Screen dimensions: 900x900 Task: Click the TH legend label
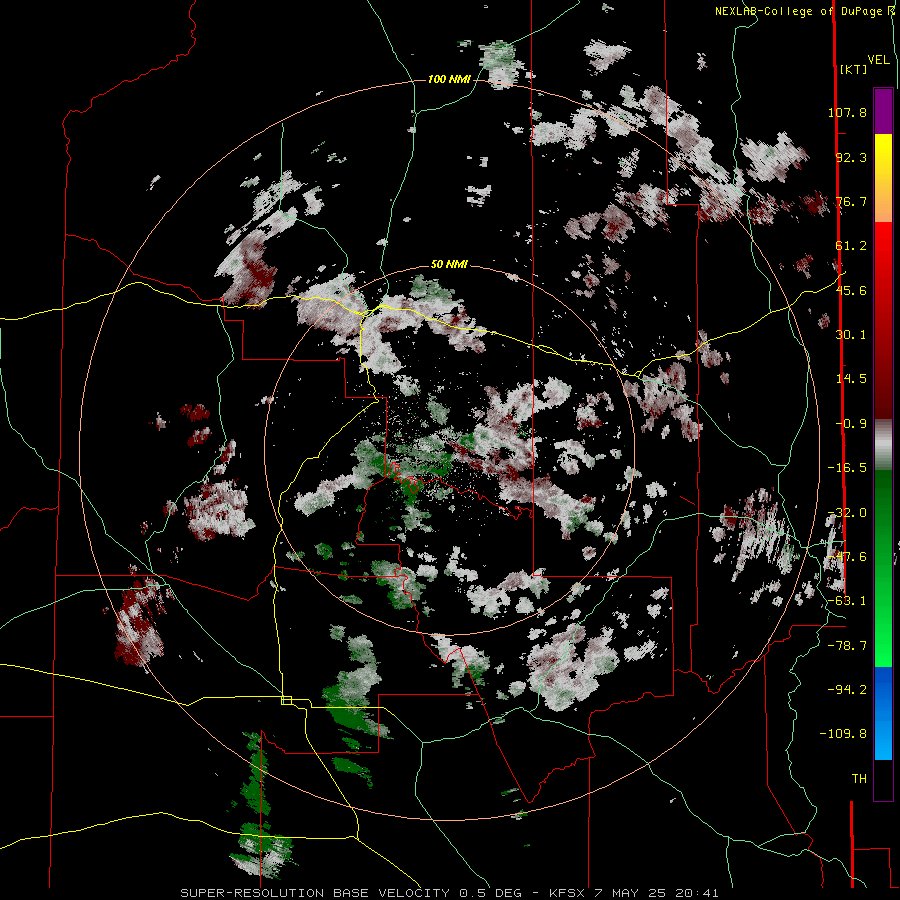click(859, 779)
